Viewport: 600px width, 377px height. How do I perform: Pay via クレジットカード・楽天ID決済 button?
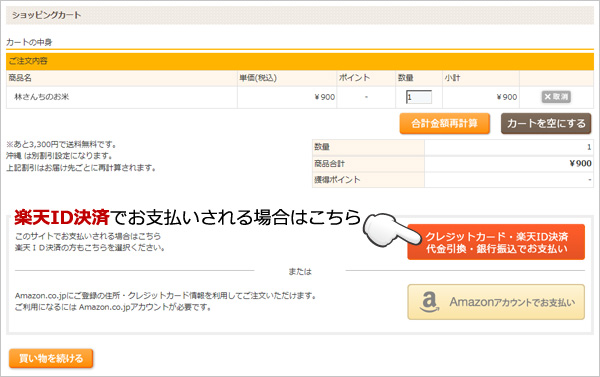click(496, 242)
